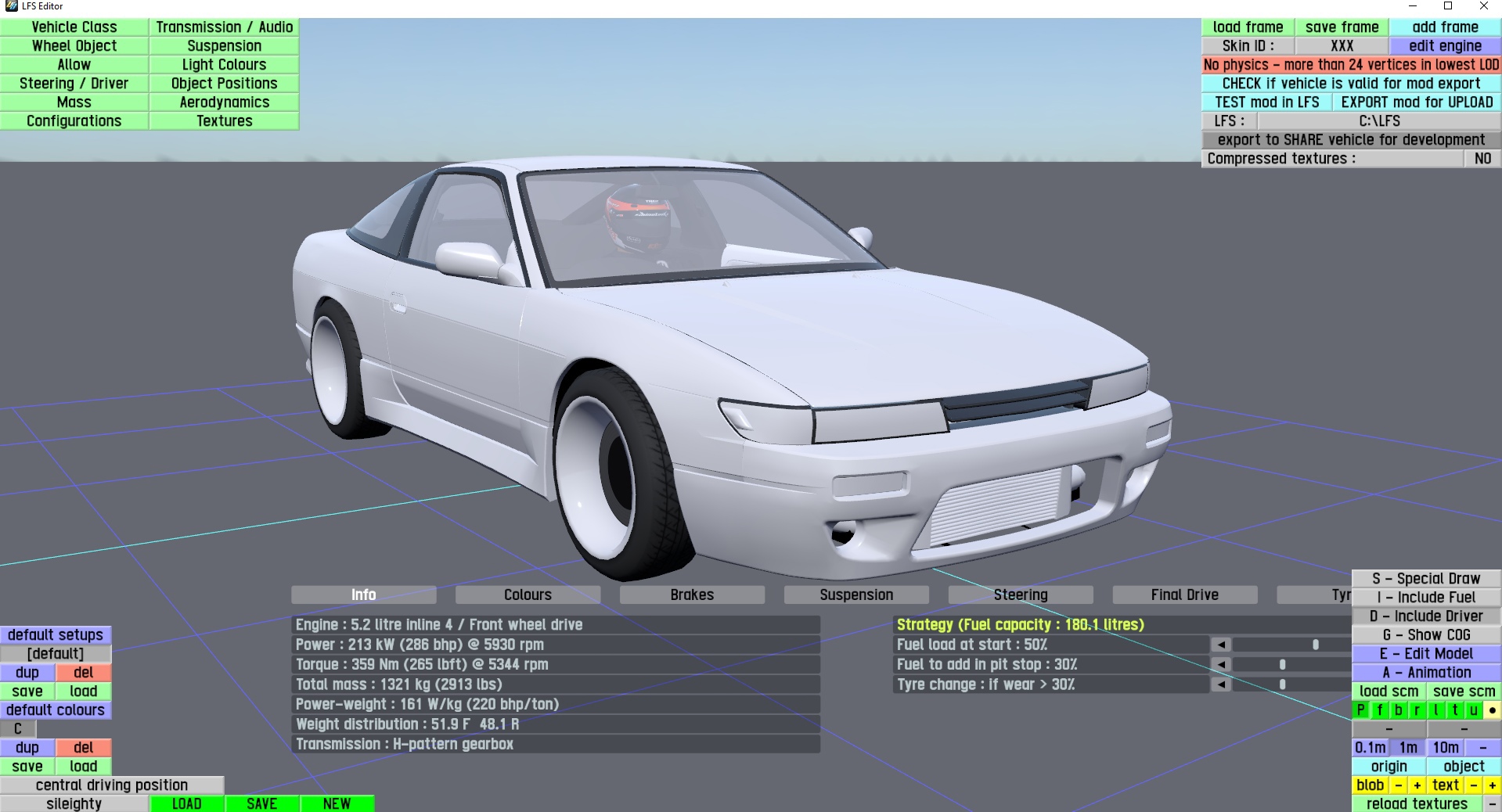The height and width of the screenshot is (812, 1502).
Task: Decrease blob size with its minus button
Action: [x=1399, y=785]
